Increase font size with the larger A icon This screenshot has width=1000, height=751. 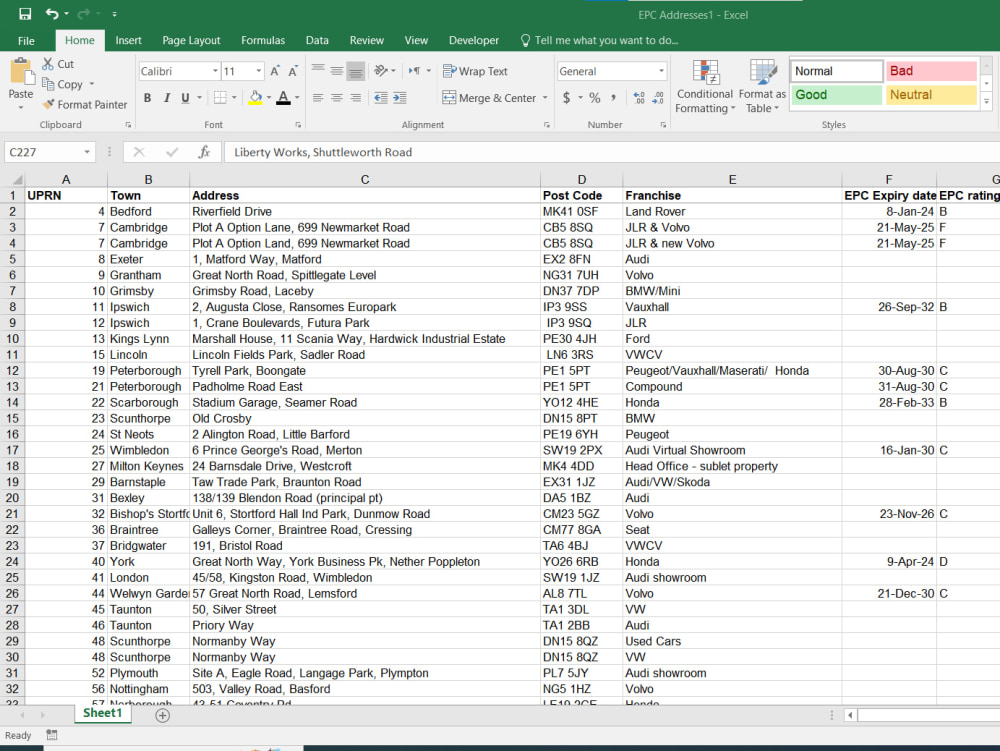(274, 71)
